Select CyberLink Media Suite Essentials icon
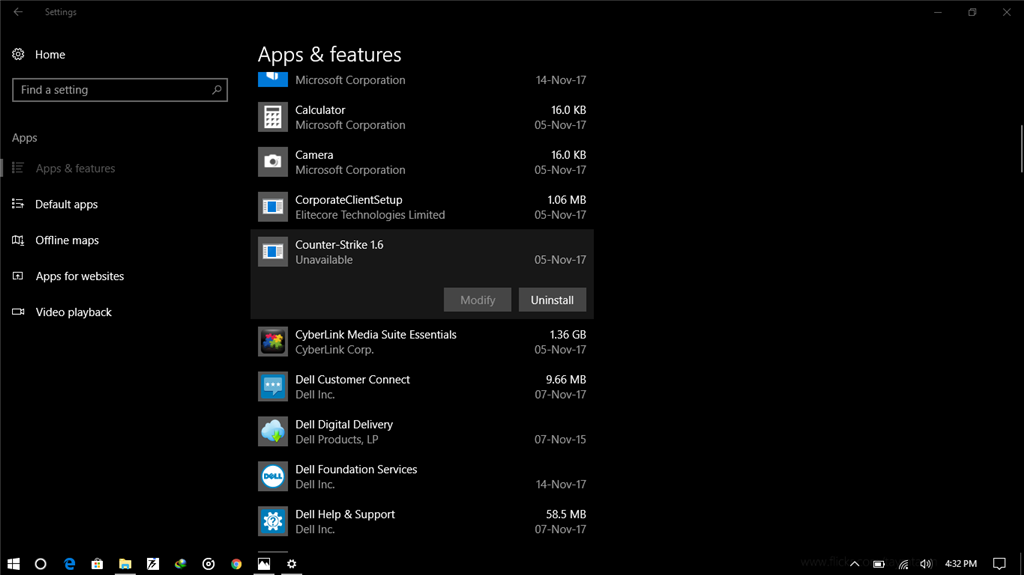Viewport: 1024px width, 575px height. [272, 342]
